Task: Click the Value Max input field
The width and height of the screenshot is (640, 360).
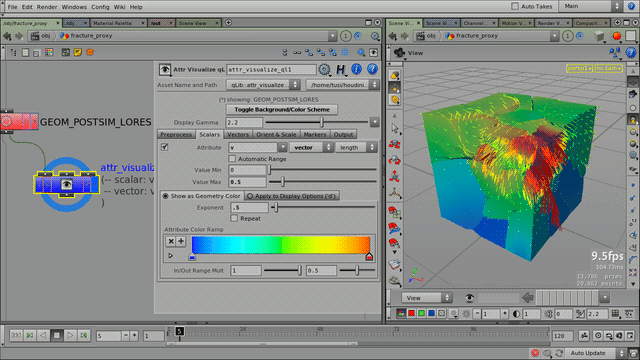Action: pos(247,182)
